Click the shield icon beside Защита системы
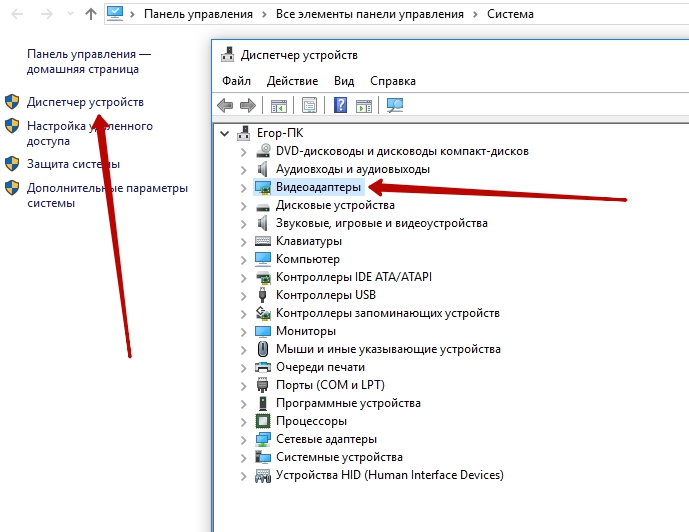The image size is (689, 532). coord(12,164)
